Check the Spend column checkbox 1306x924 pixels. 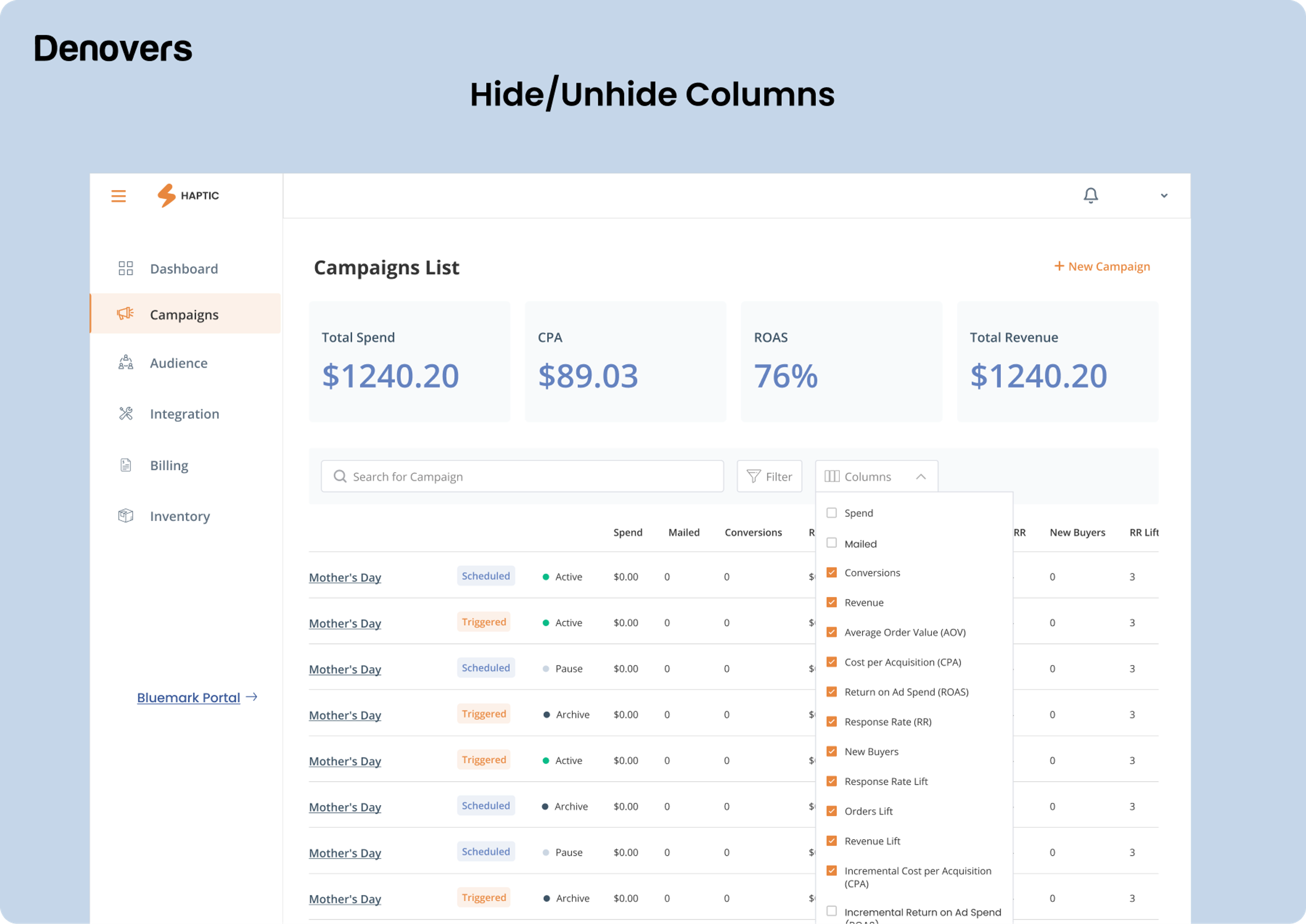[x=832, y=513]
